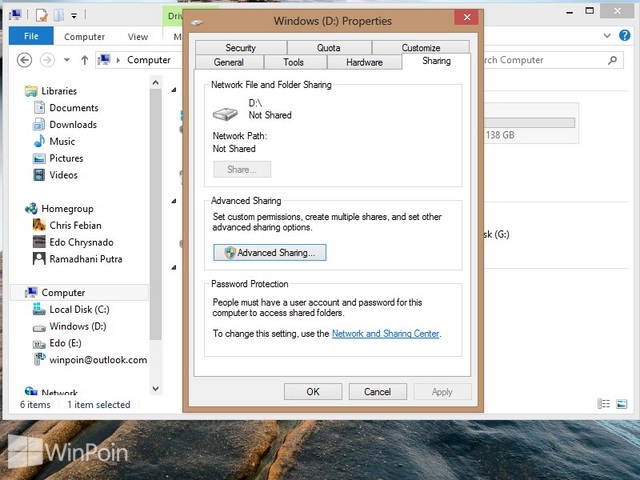640x480 pixels.
Task: Click the Libraries folder icon in sidebar
Action: coord(31,91)
